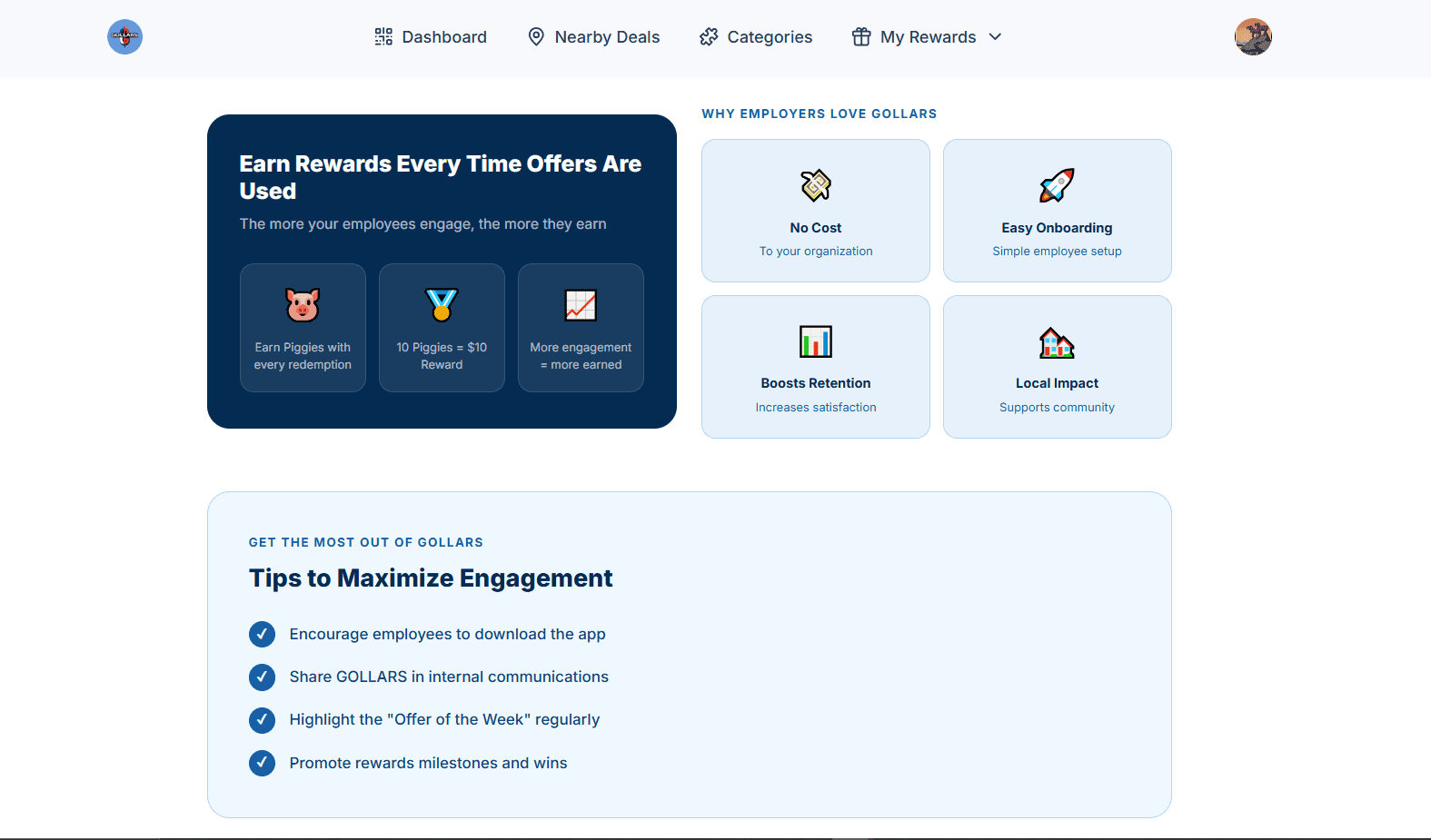Click the 'Boosts Retention' card title
Viewport: 1431px width, 840px height.
click(816, 383)
